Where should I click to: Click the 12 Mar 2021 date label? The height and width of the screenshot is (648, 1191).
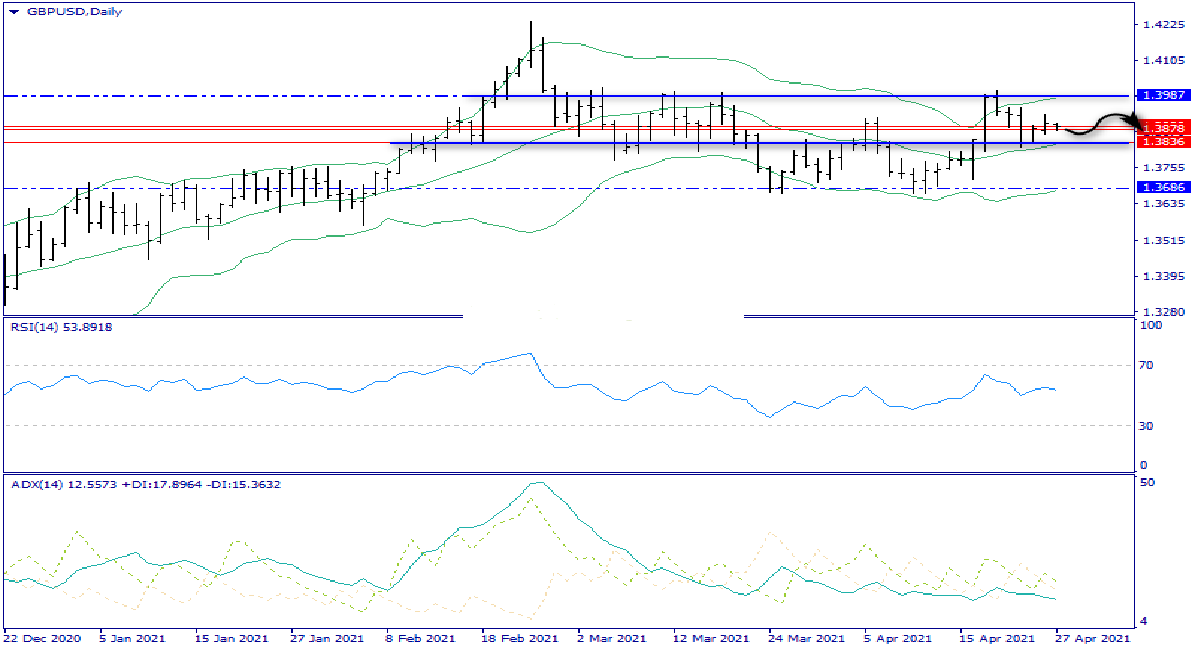coord(710,638)
